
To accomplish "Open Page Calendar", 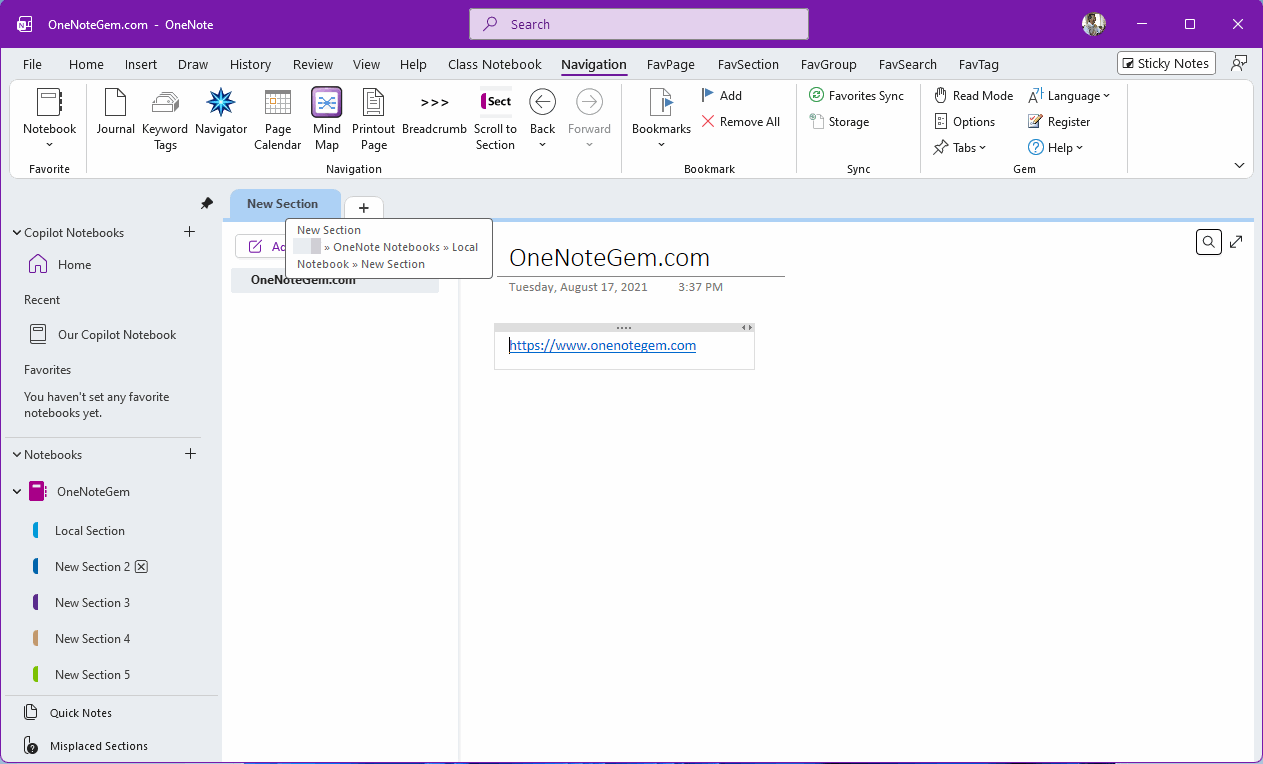I will pyautogui.click(x=278, y=119).
